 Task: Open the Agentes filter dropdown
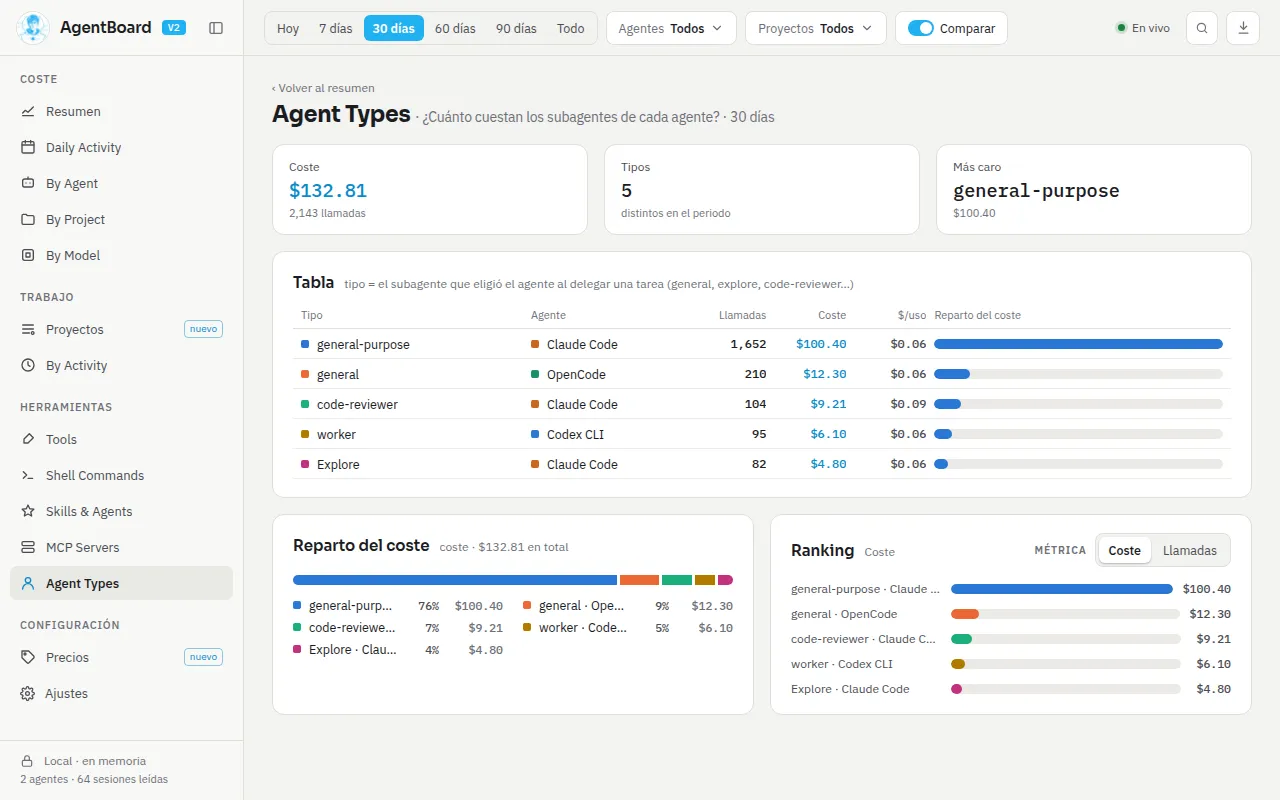pos(671,28)
